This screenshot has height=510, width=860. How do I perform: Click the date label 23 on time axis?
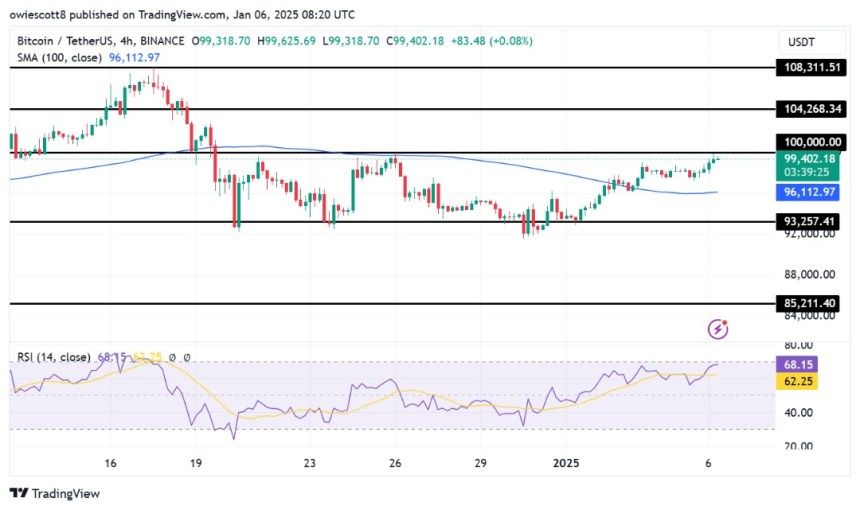[x=309, y=463]
